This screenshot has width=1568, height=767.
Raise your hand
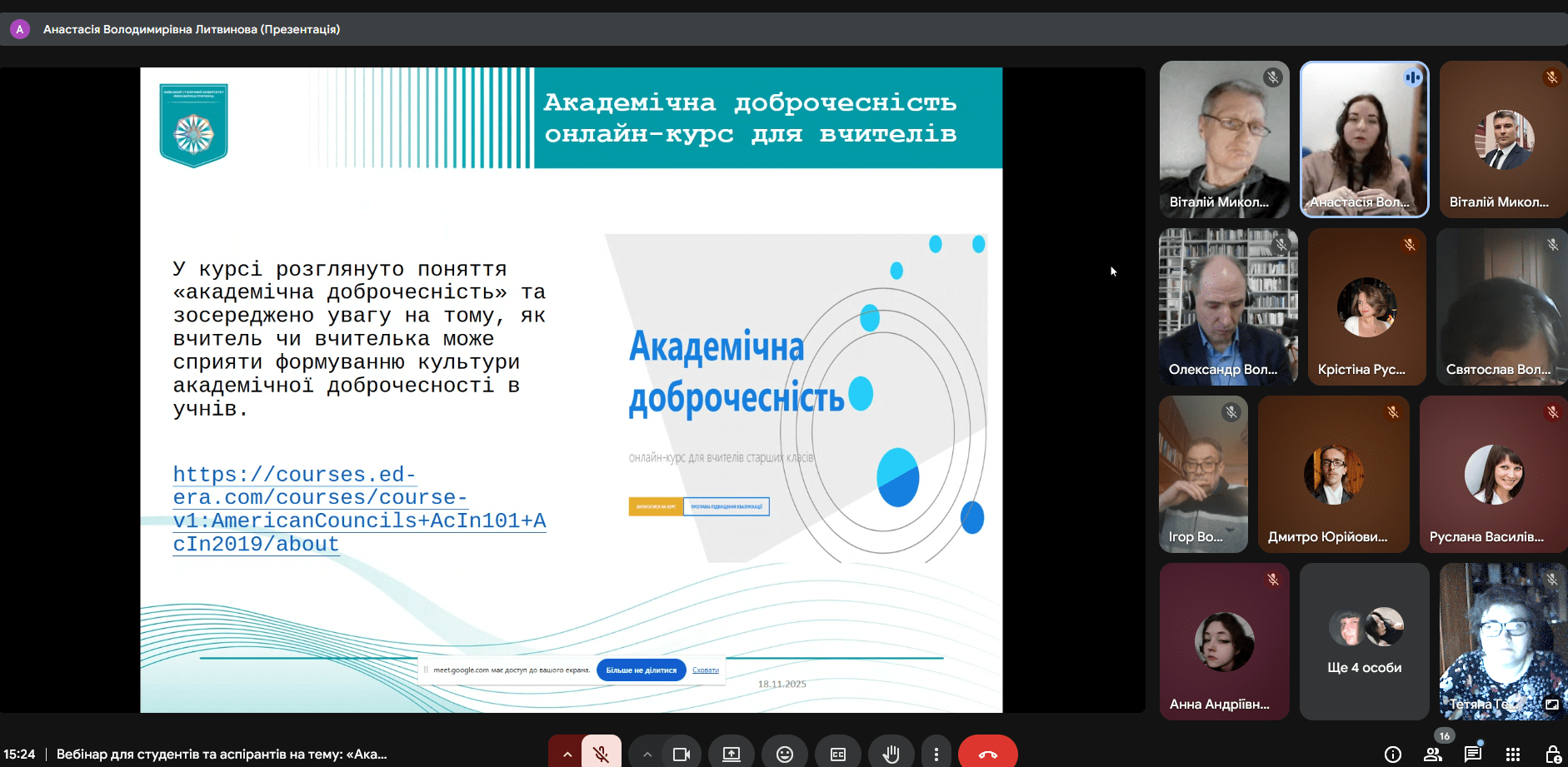click(891, 754)
